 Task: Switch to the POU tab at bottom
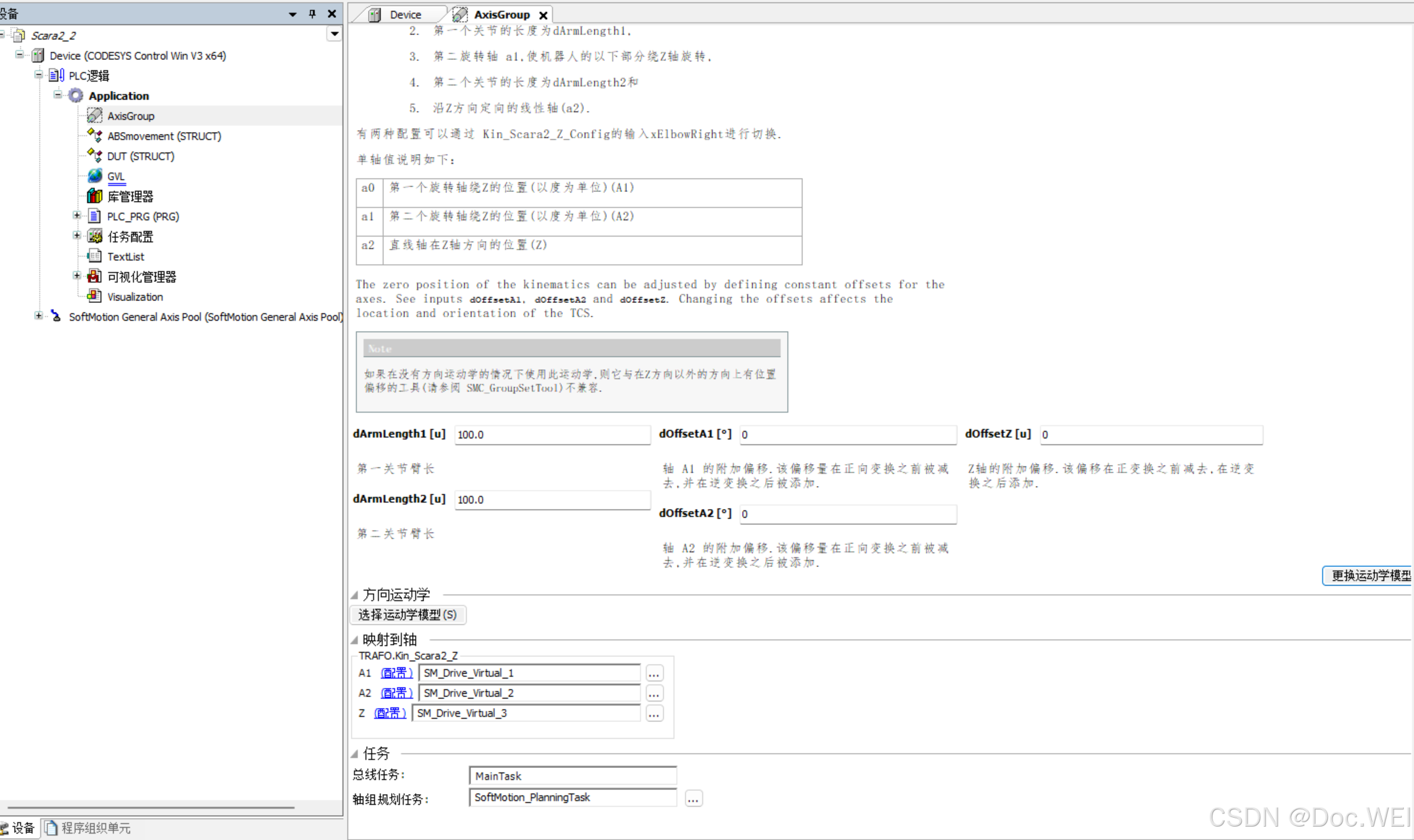87,828
